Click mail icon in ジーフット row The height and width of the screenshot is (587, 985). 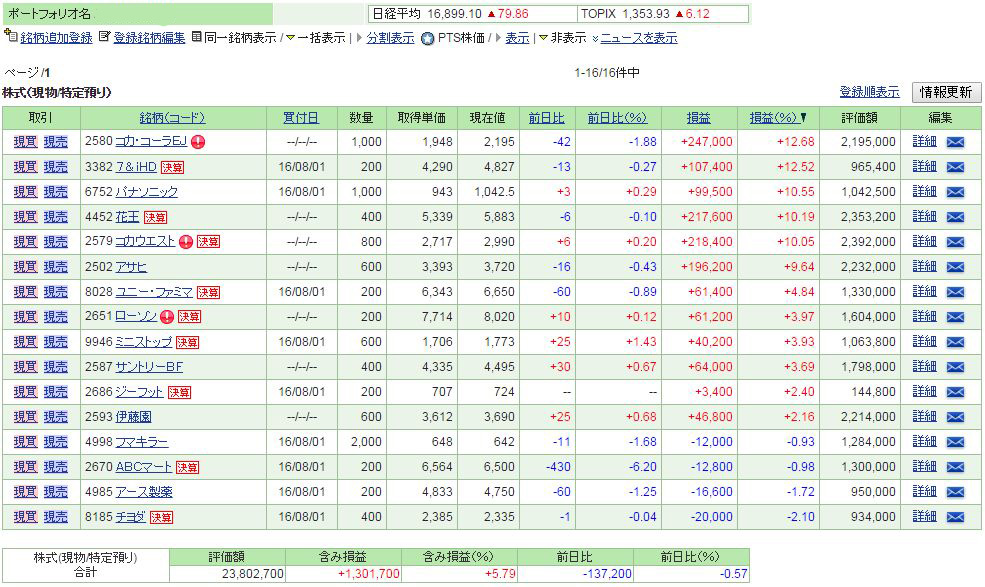coord(955,392)
